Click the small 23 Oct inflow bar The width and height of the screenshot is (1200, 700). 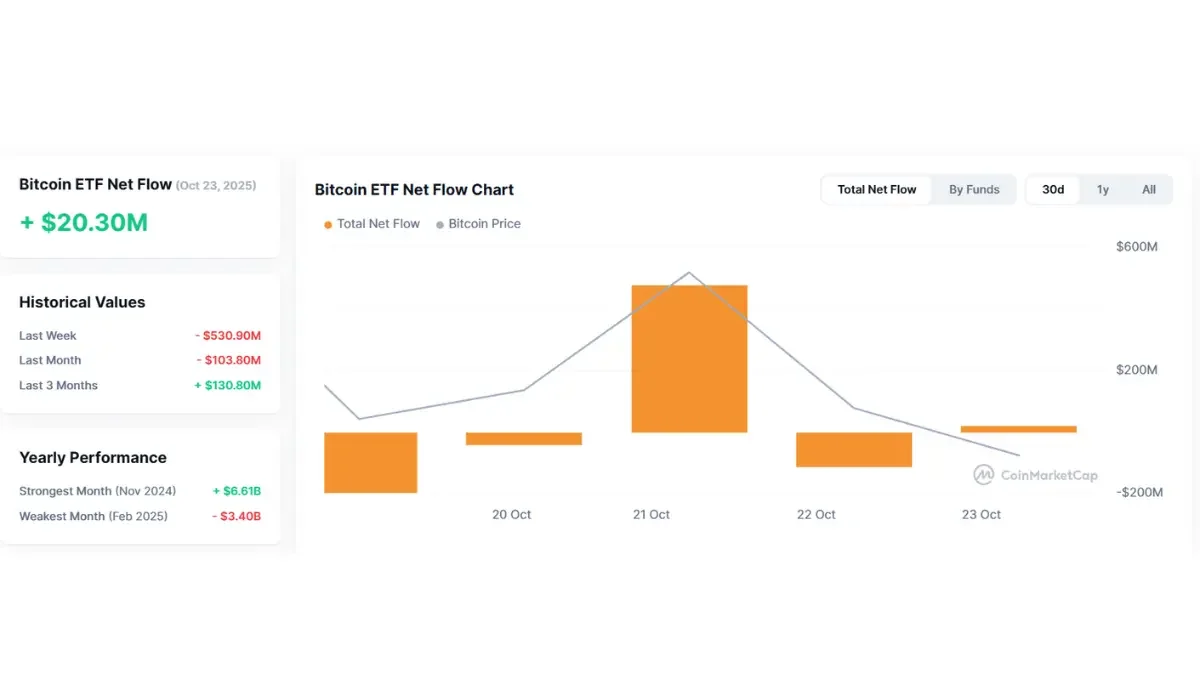click(1018, 429)
